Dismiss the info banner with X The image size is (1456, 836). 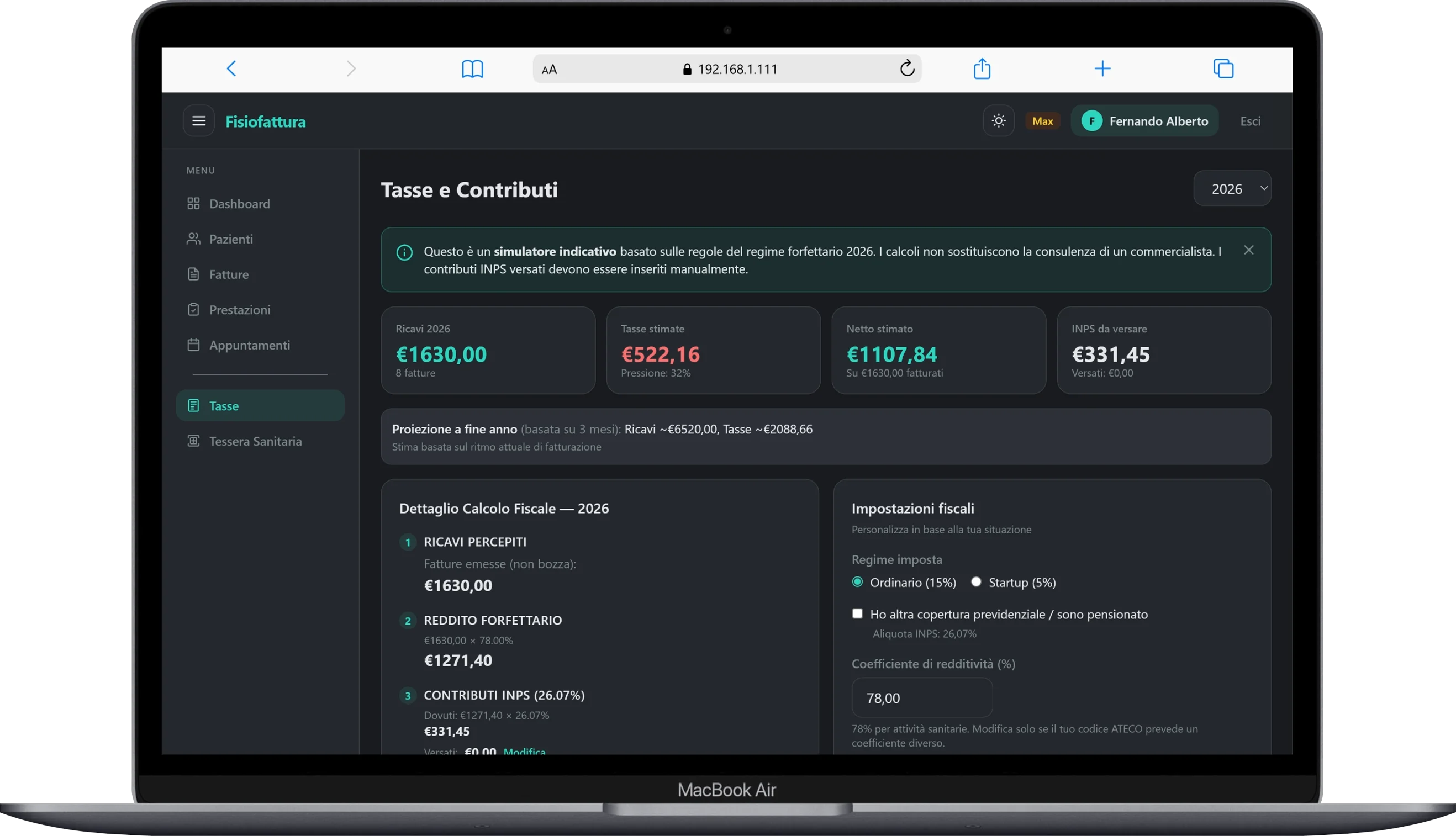pyautogui.click(x=1248, y=250)
